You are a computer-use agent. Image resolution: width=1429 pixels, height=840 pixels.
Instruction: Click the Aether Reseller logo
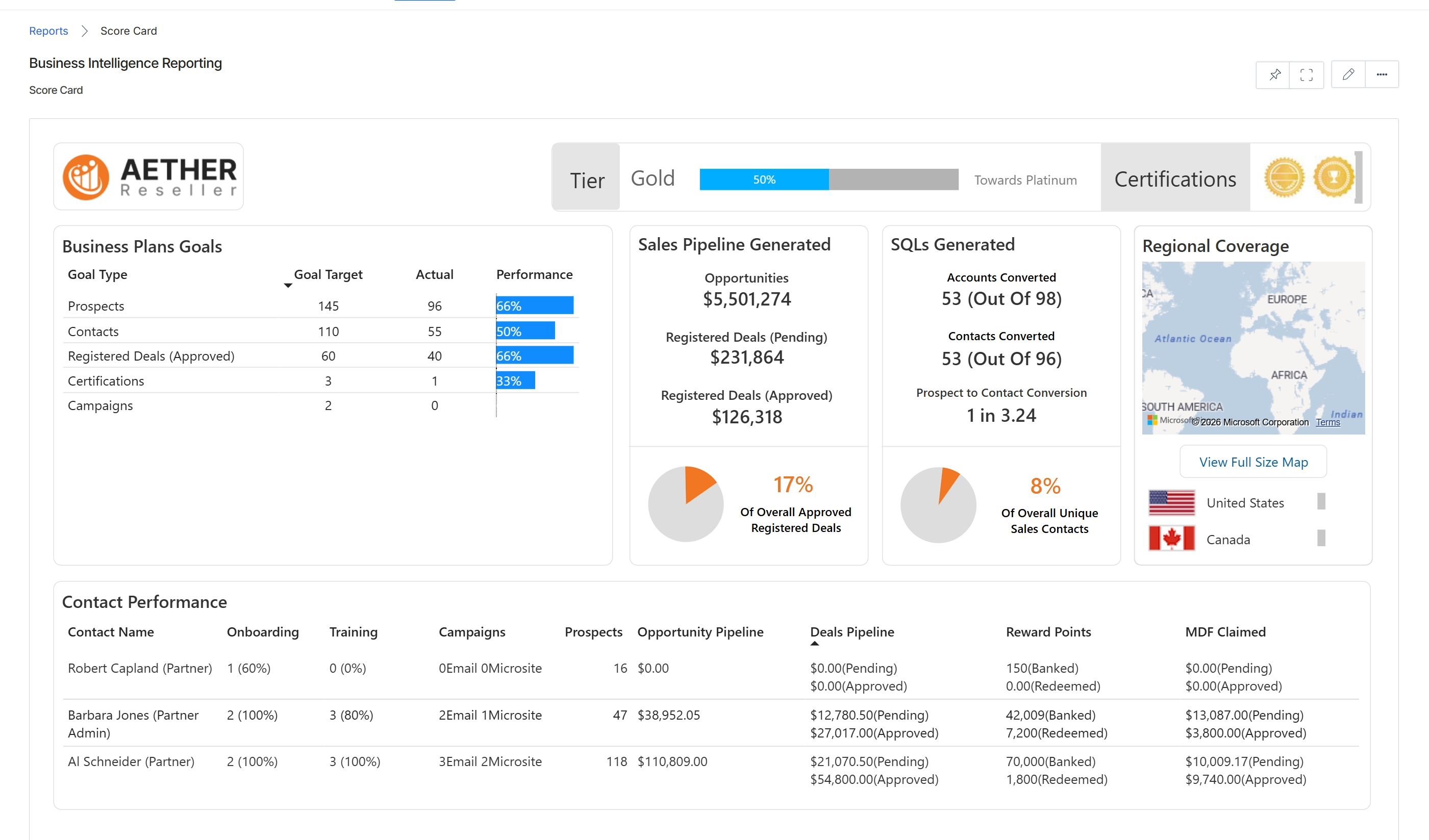point(149,177)
